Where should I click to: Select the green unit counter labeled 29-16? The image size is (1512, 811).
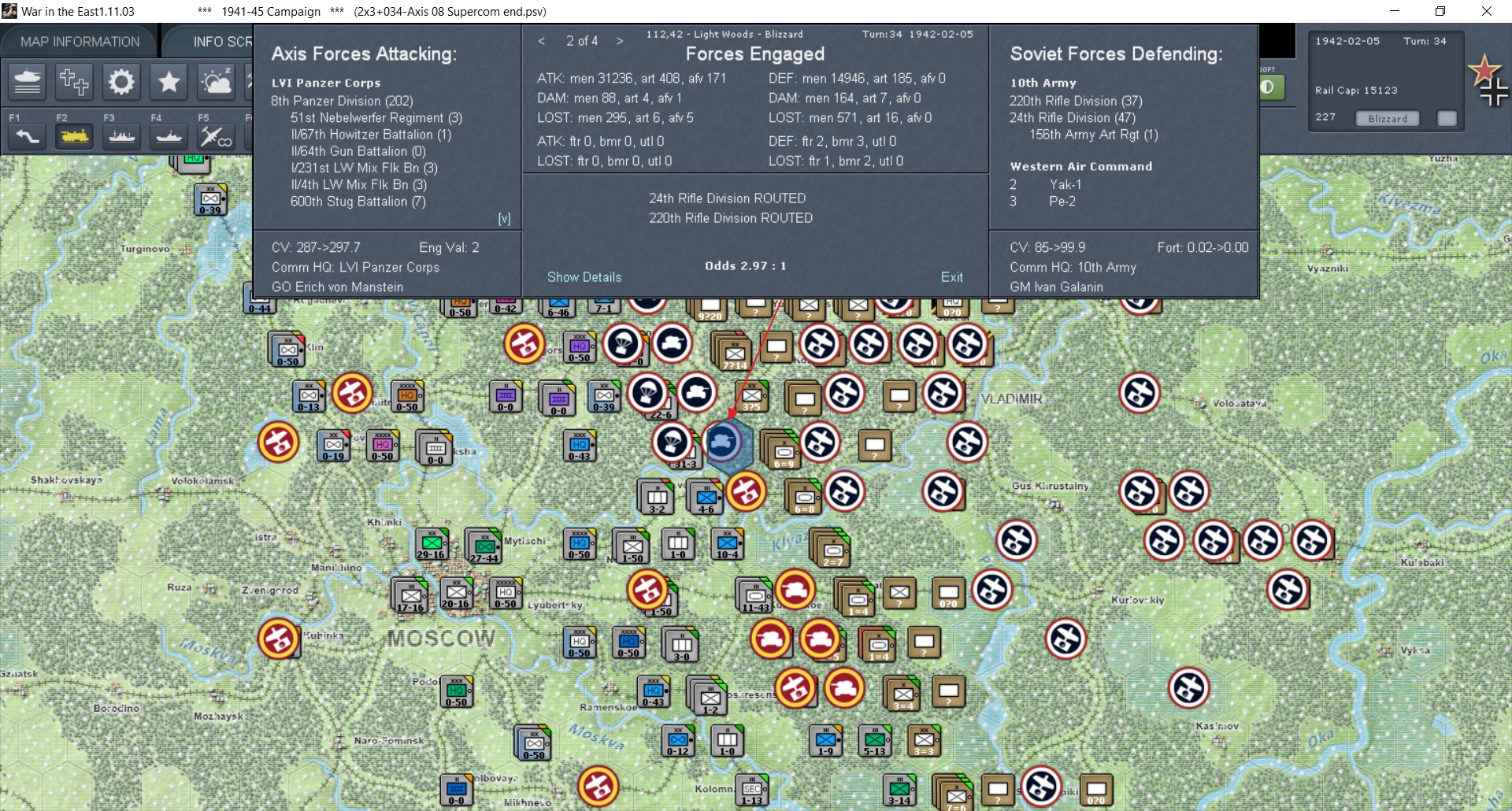tap(432, 544)
